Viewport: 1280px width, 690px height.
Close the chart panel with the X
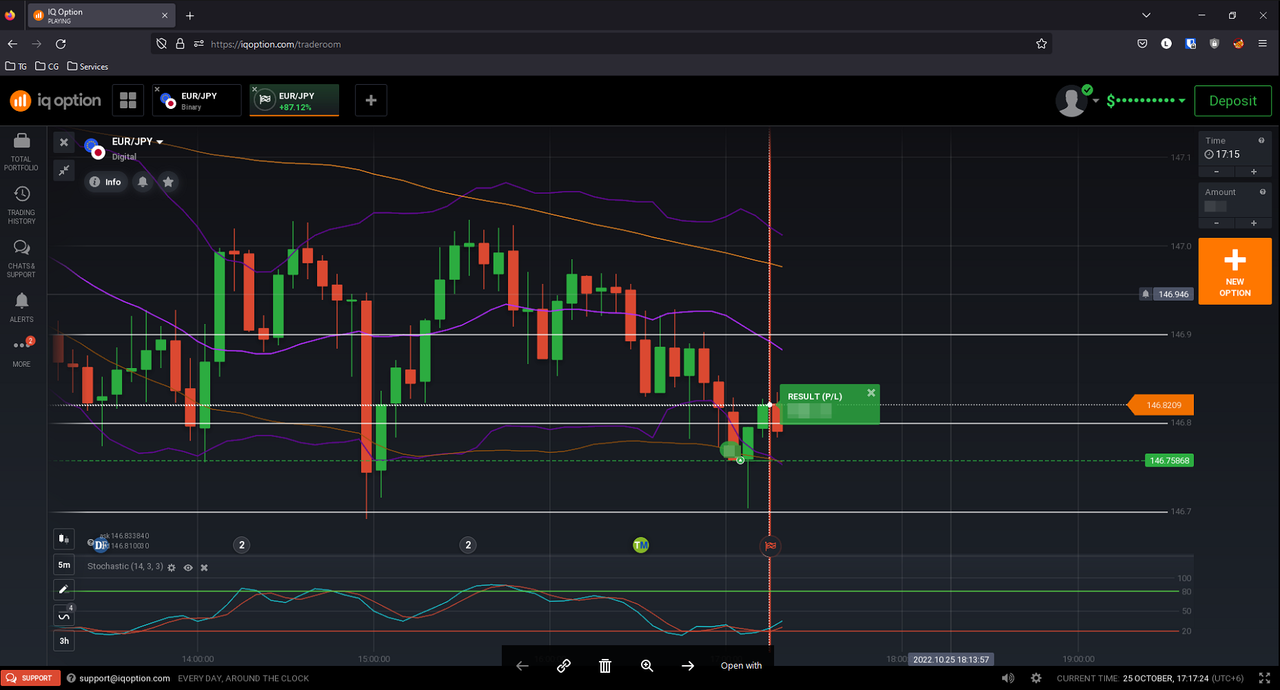tap(64, 143)
